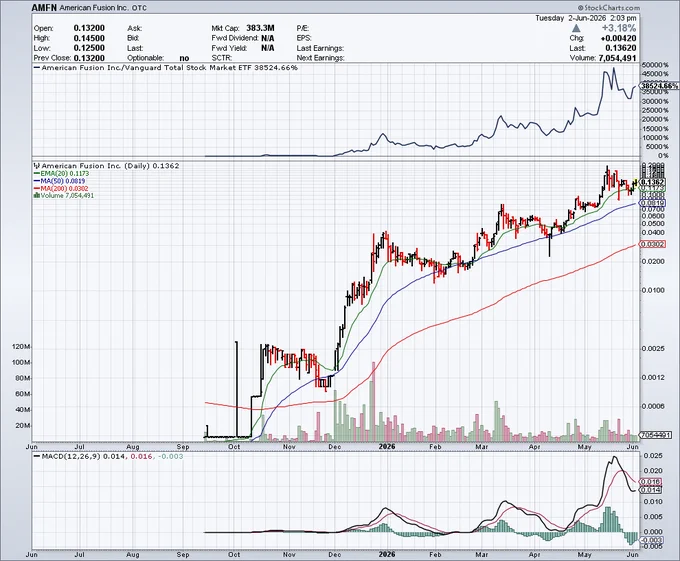Viewport: 680px width, 561px height.
Task: Click the red 0.0302 MA tag on price axis
Action: [653, 245]
